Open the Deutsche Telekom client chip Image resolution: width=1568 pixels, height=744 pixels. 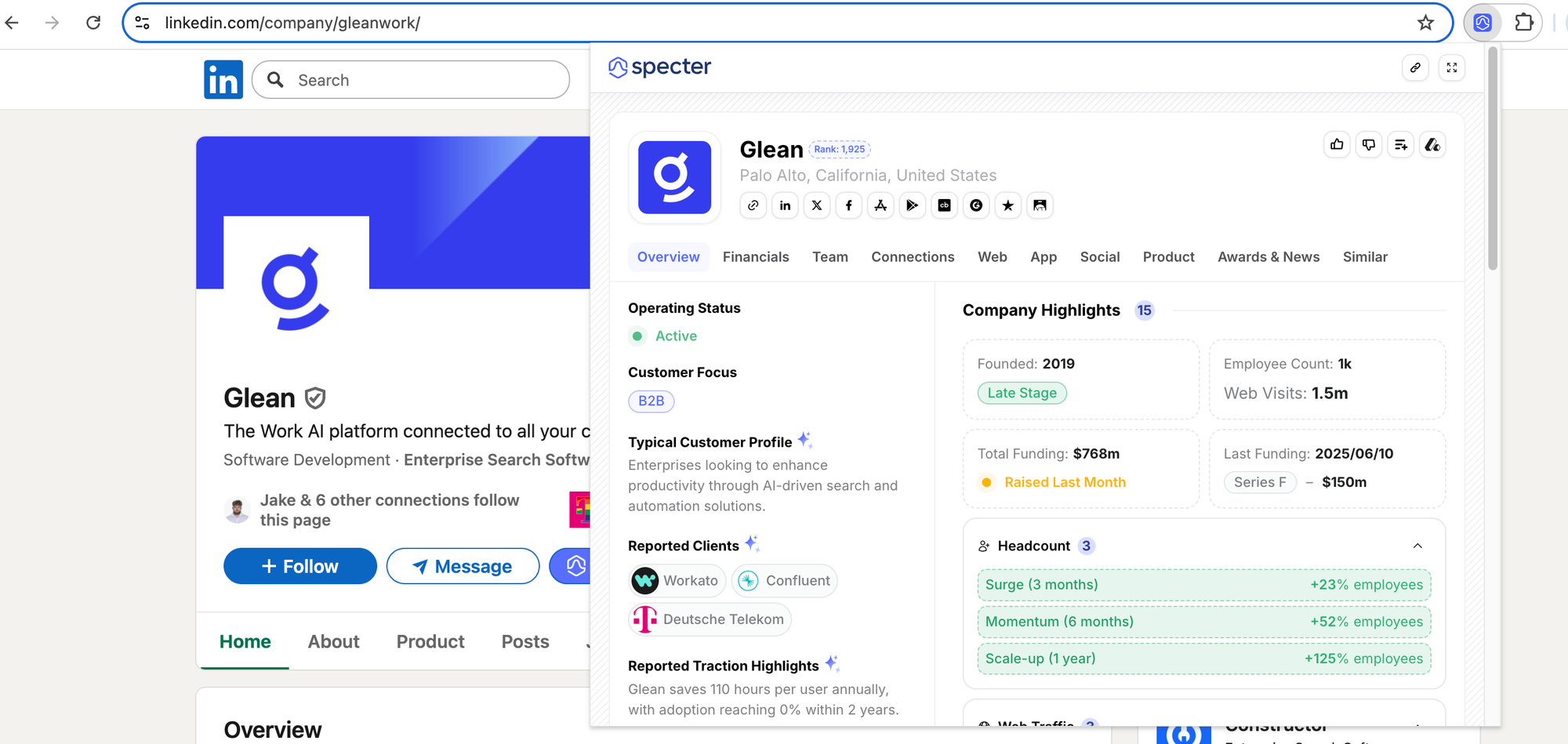pos(710,619)
